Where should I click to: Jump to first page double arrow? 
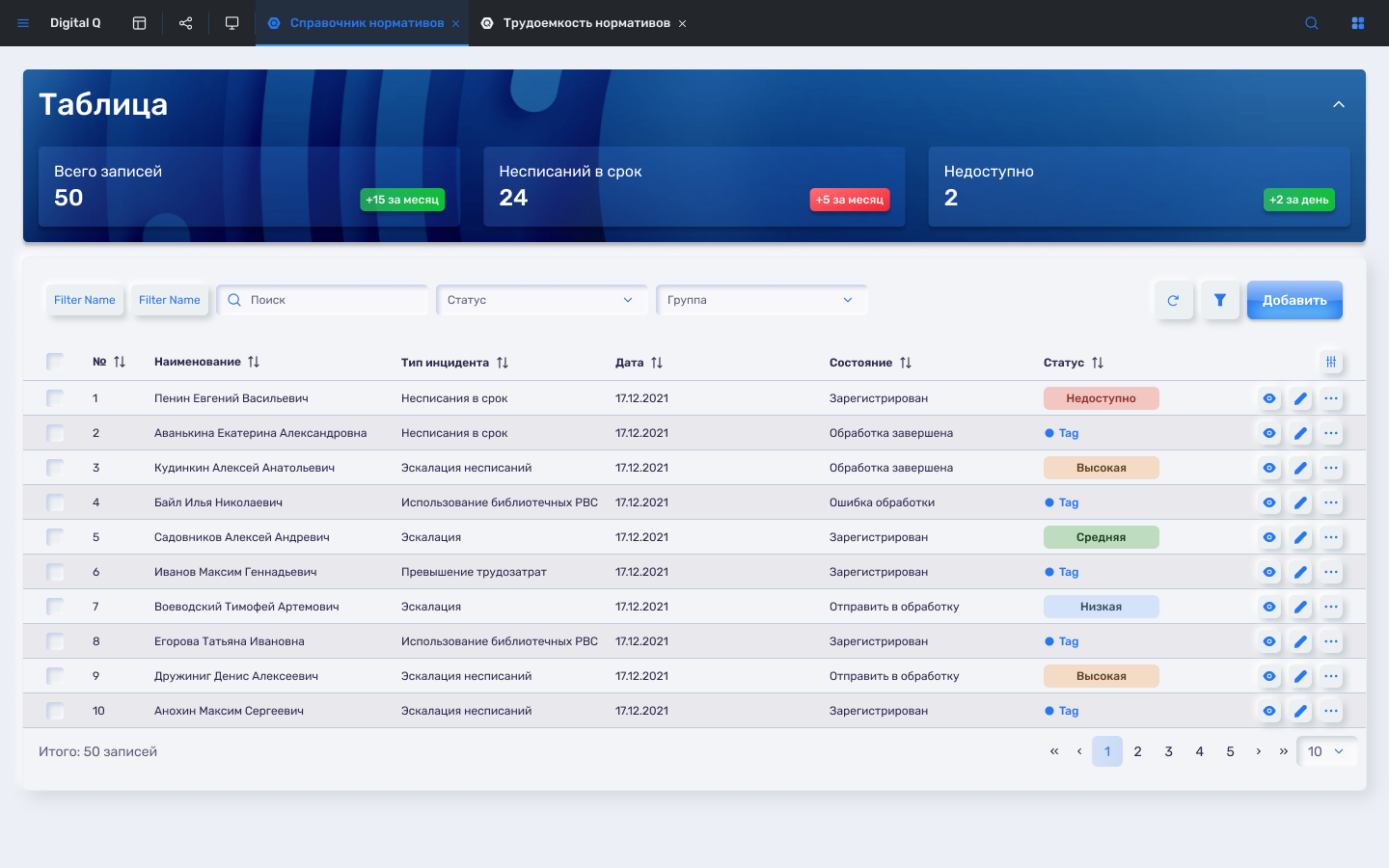(x=1054, y=751)
